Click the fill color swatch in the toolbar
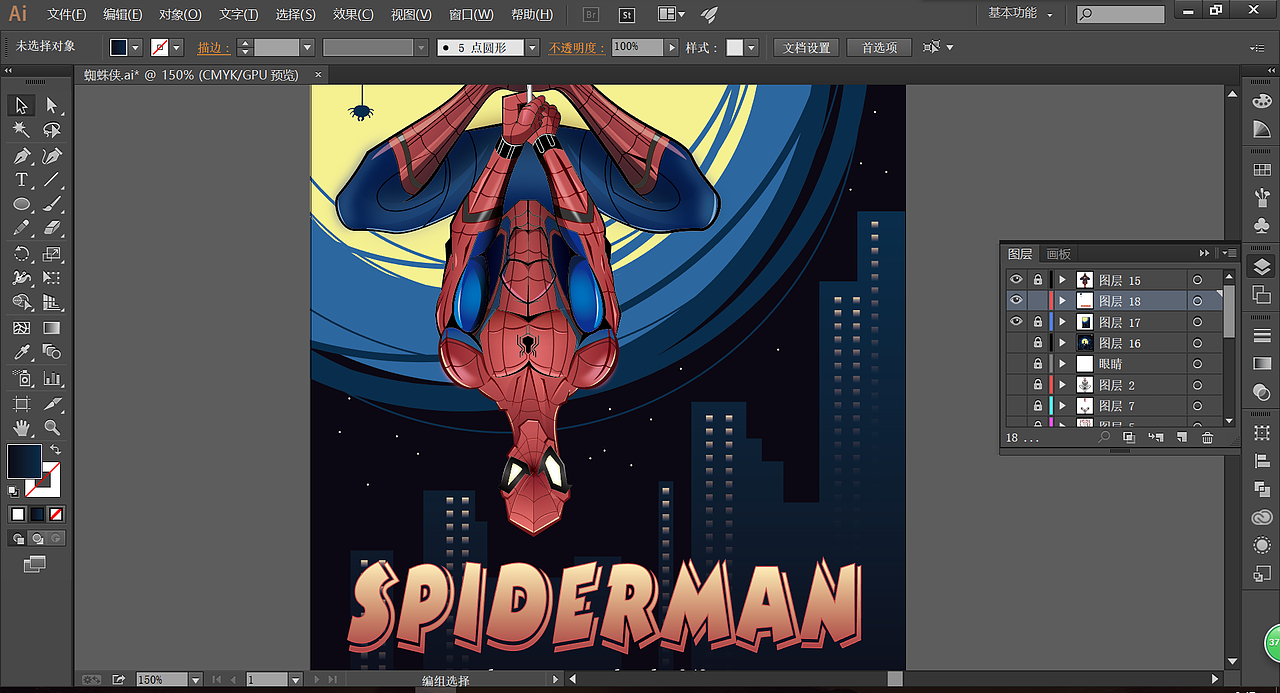The image size is (1280, 693). [24, 463]
